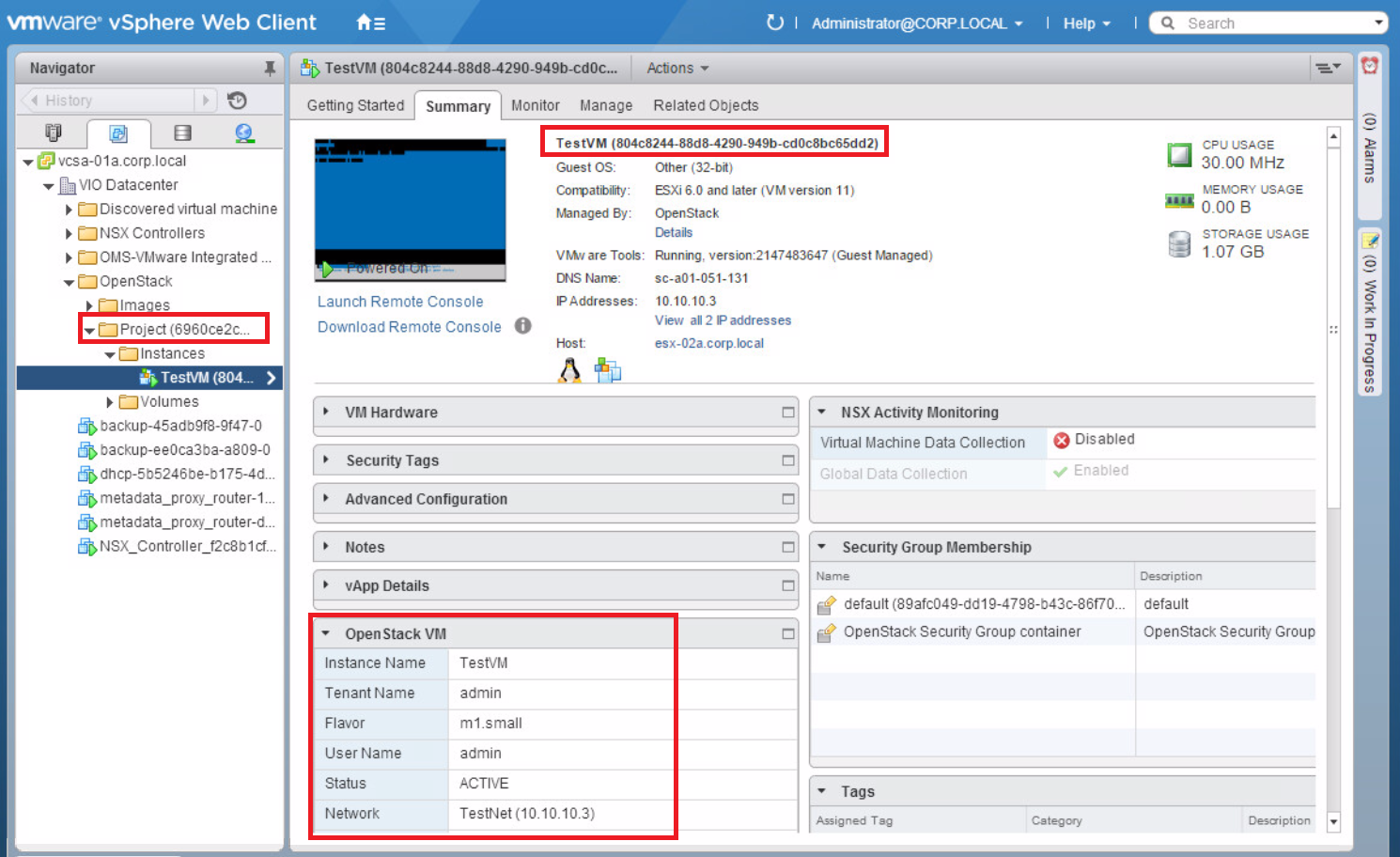Viewport: 1400px width, 857px height.
Task: Collapse the Tags section
Action: 822,791
